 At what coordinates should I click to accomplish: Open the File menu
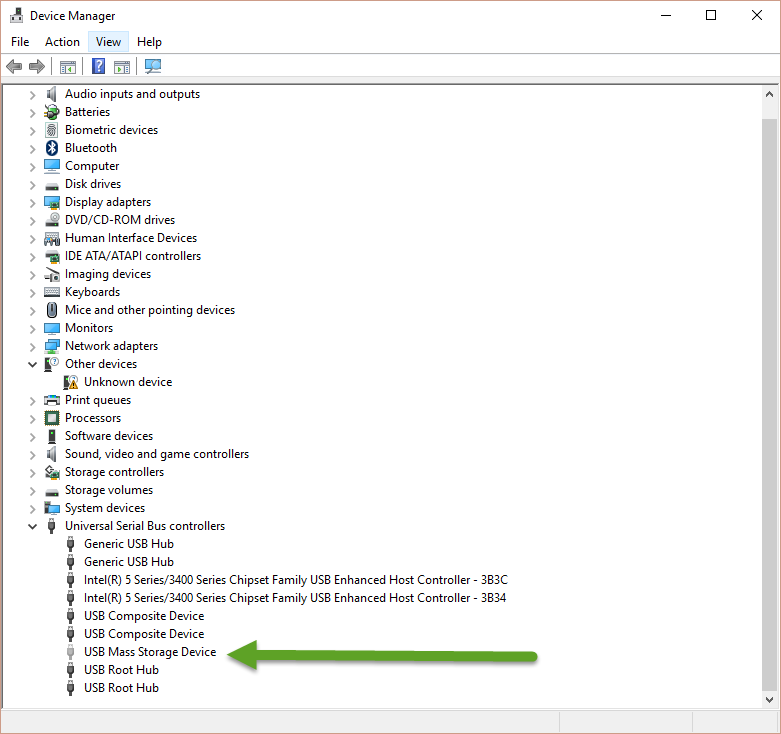point(20,42)
